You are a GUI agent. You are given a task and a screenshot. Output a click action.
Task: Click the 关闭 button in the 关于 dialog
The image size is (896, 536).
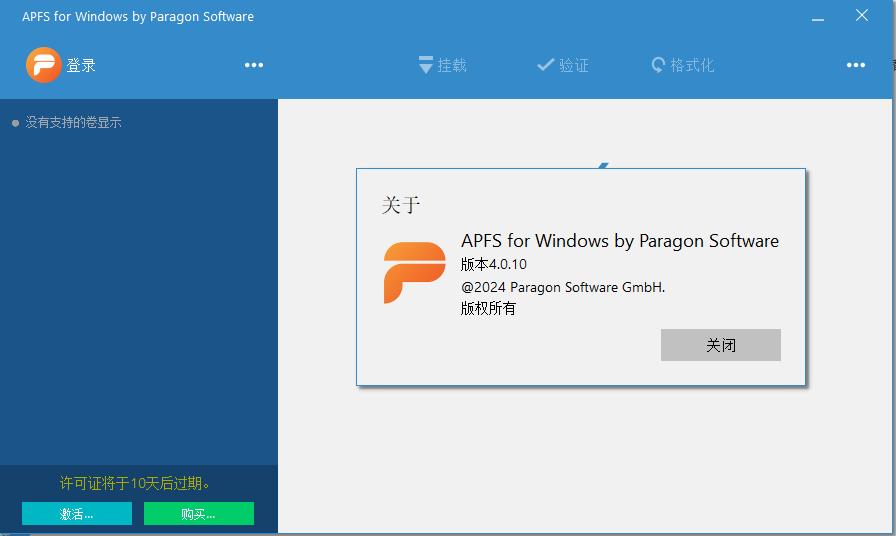(721, 345)
